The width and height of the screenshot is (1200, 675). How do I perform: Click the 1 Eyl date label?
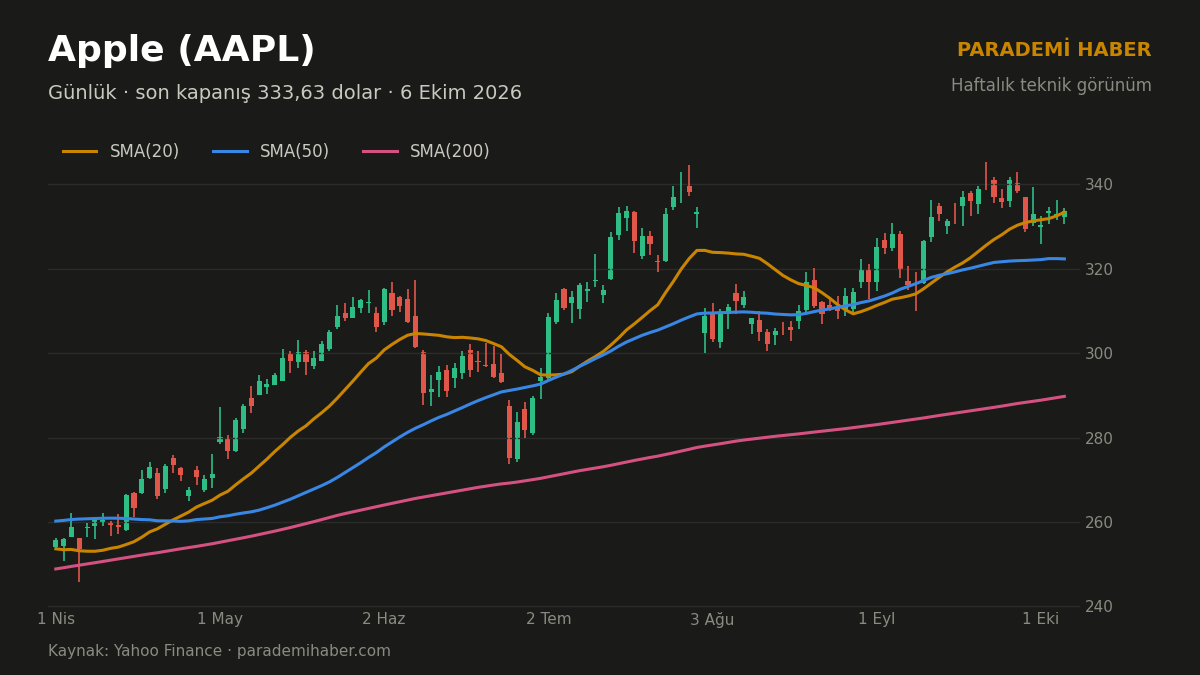(877, 619)
